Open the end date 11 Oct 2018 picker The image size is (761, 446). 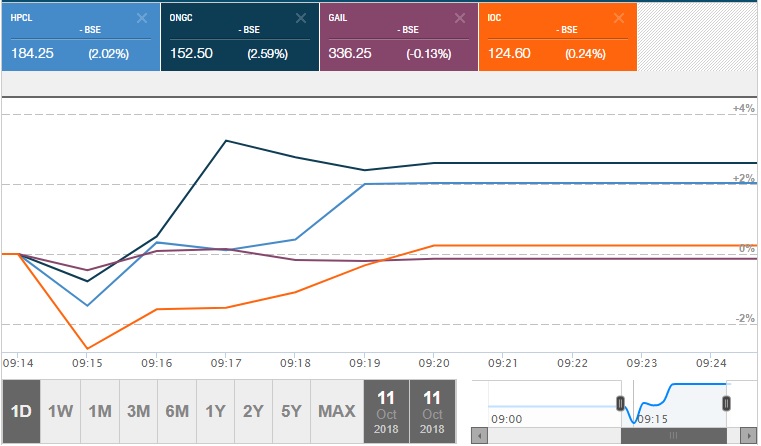point(432,411)
